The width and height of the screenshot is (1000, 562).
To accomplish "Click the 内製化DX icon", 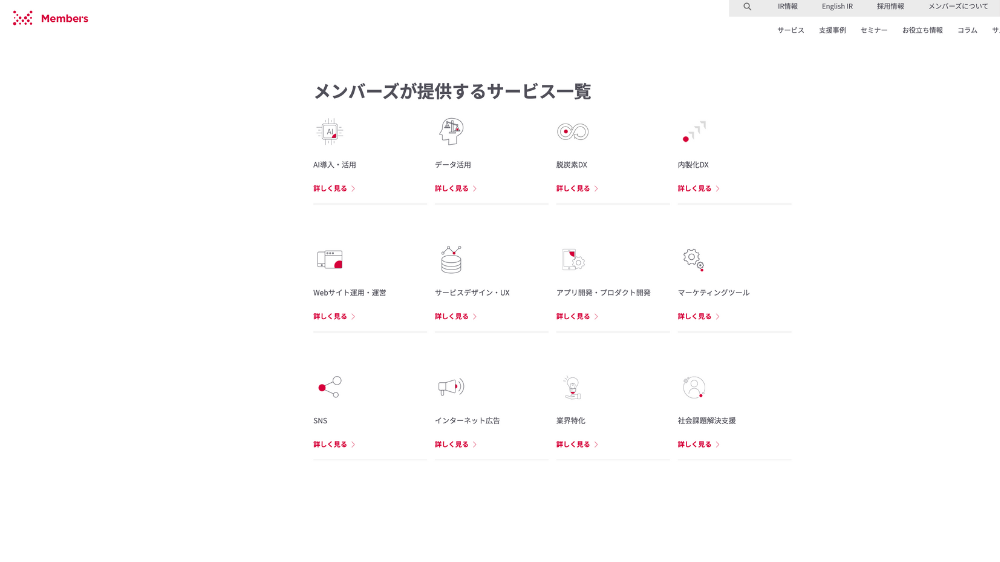I will click(694, 132).
